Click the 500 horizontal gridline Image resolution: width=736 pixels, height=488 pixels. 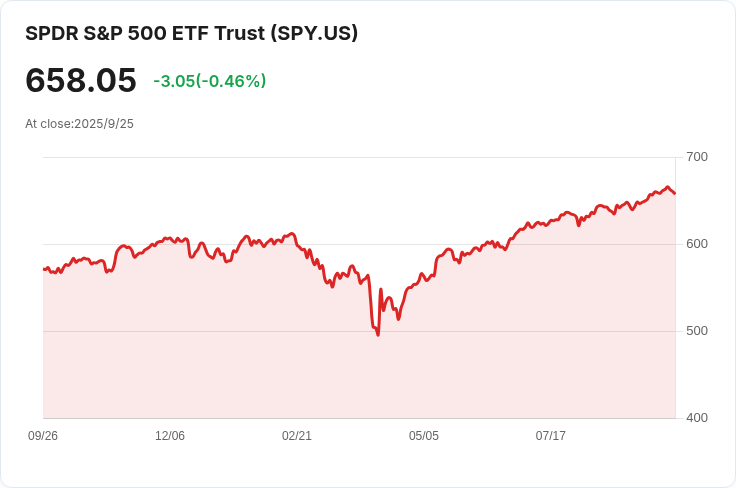tap(360, 331)
